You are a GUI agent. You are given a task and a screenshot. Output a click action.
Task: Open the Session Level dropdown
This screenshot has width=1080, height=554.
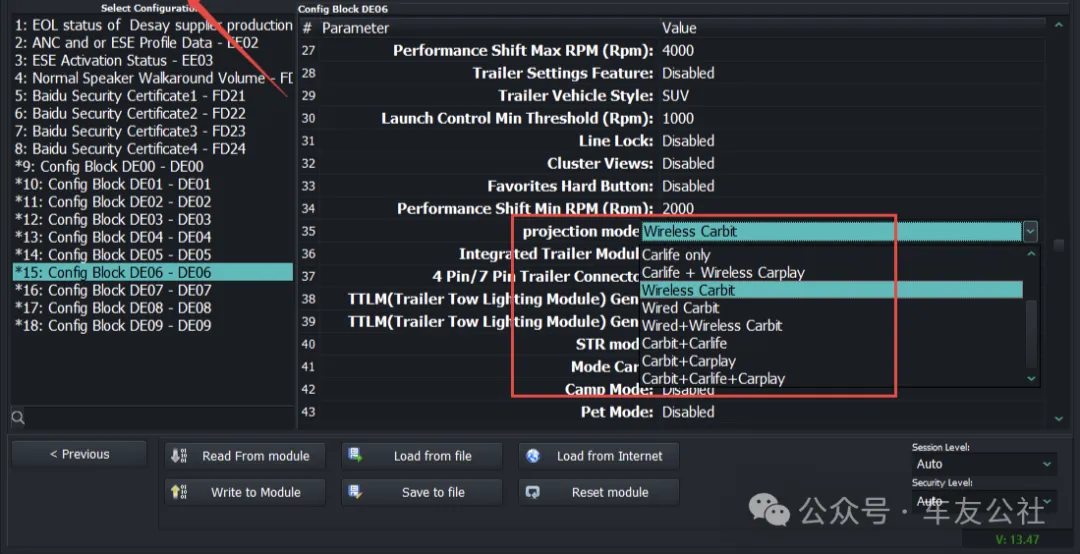tap(984, 464)
